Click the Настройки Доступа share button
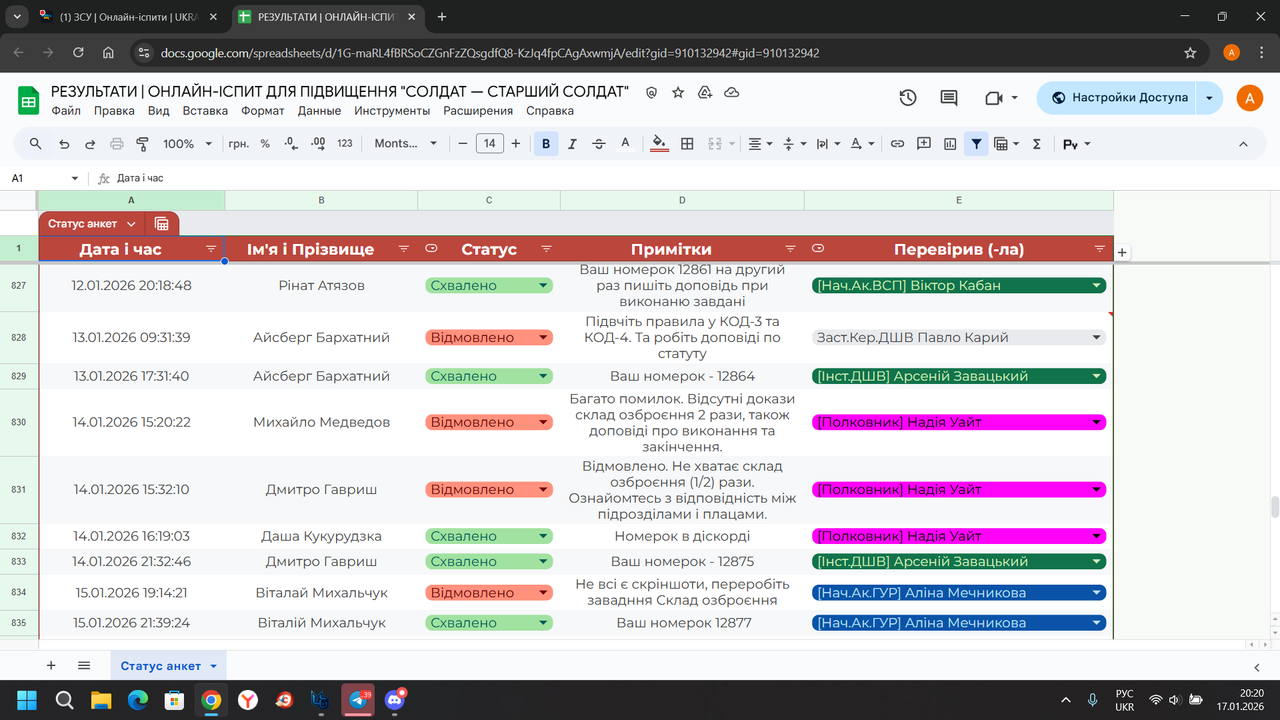Viewport: 1280px width, 720px height. (x=1118, y=98)
